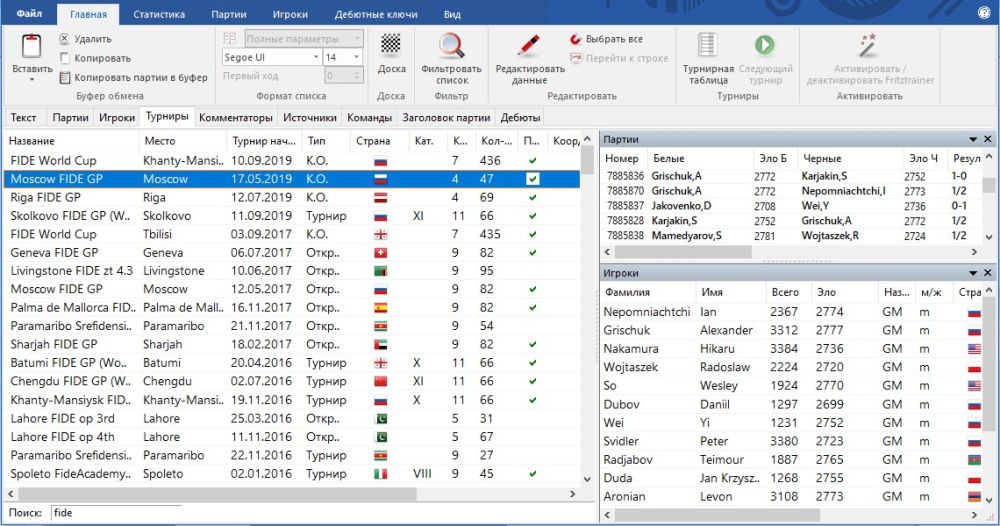Click Azerbaijan flag in Radjabov row

click(974, 460)
